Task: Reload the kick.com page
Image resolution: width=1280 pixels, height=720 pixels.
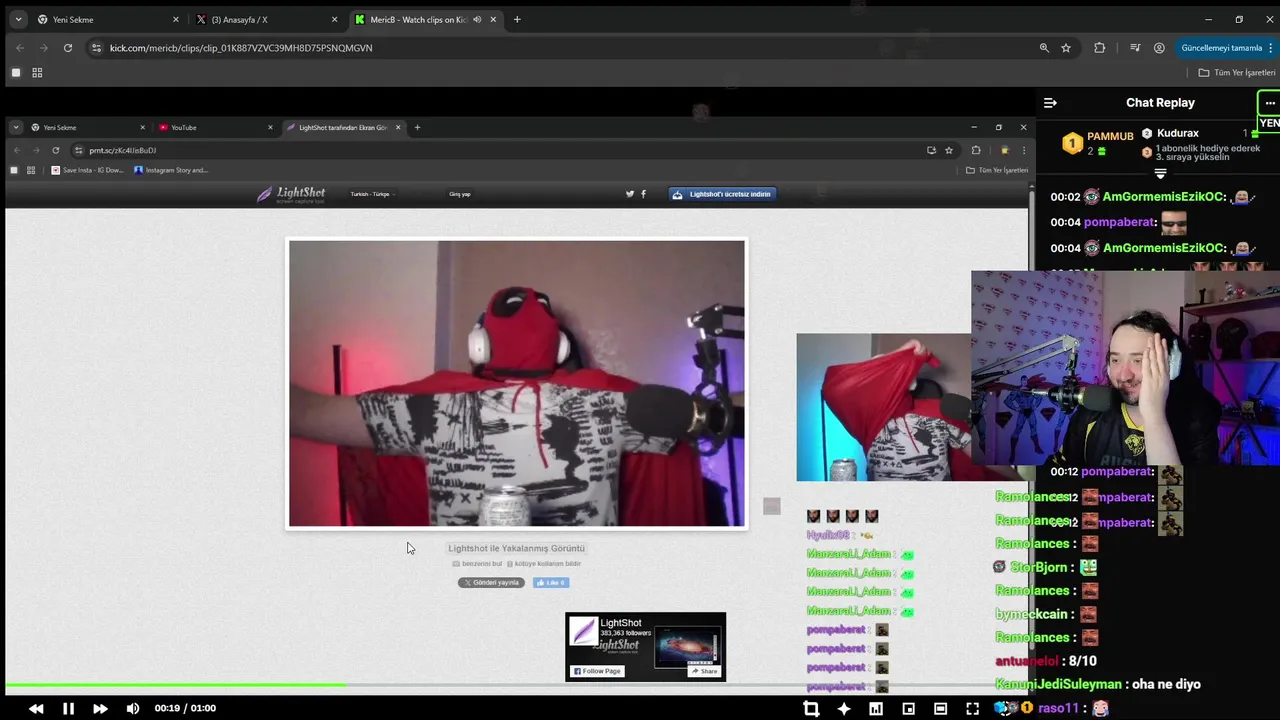Action: pyautogui.click(x=68, y=47)
